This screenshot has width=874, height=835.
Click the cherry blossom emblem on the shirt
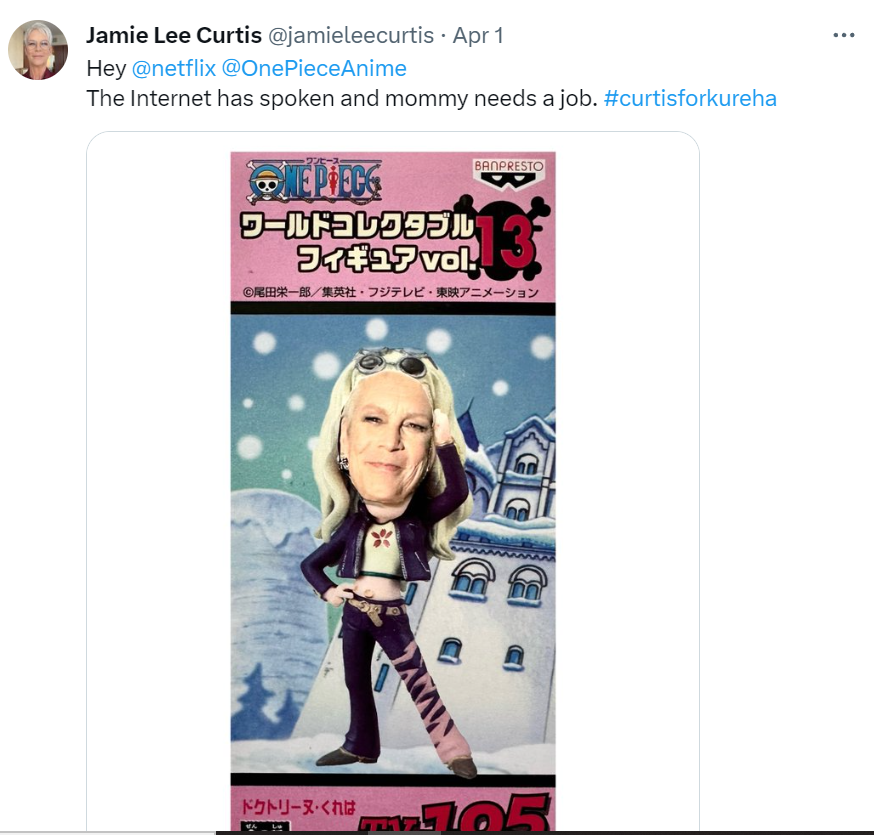(382, 537)
